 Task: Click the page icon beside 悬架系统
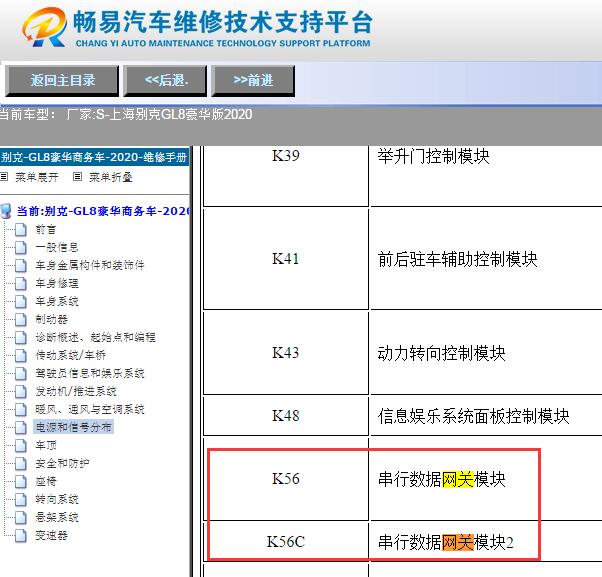tap(21, 517)
